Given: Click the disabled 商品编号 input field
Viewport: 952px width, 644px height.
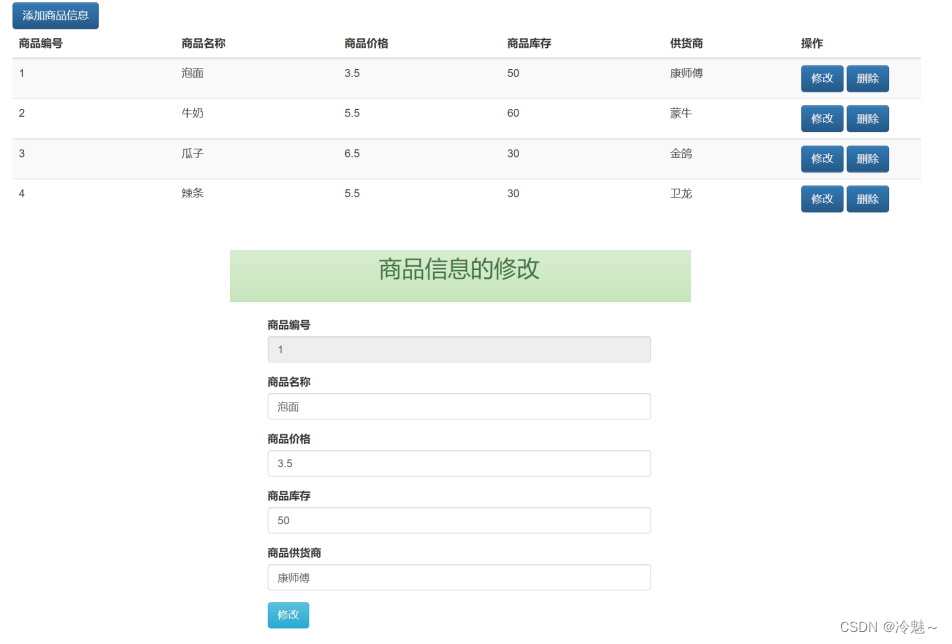Looking at the screenshot, I should (459, 350).
